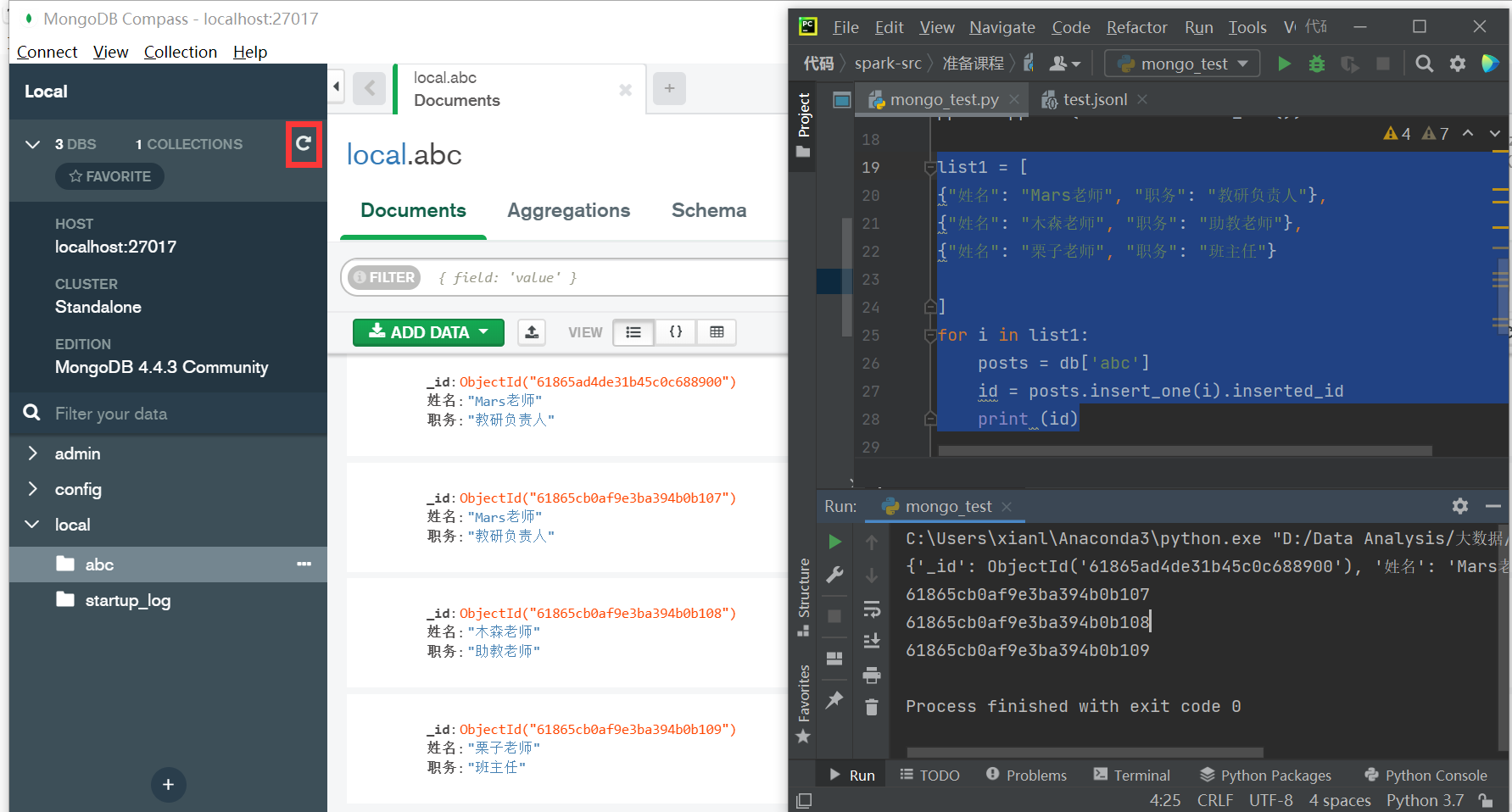1512x812 pixels.
Task: Open the Aggregations tab
Action: tap(569, 210)
